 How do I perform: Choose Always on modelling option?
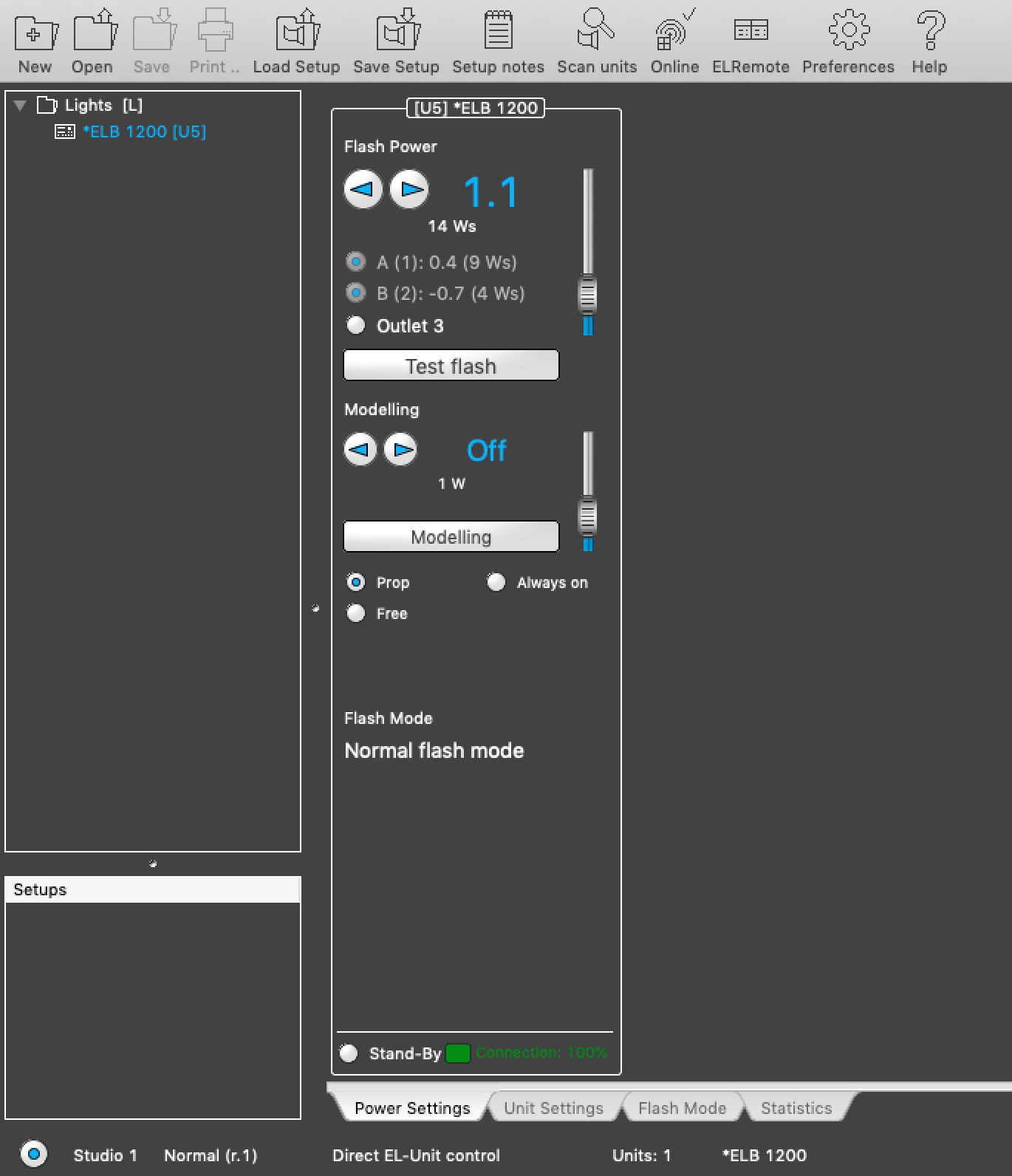496,582
